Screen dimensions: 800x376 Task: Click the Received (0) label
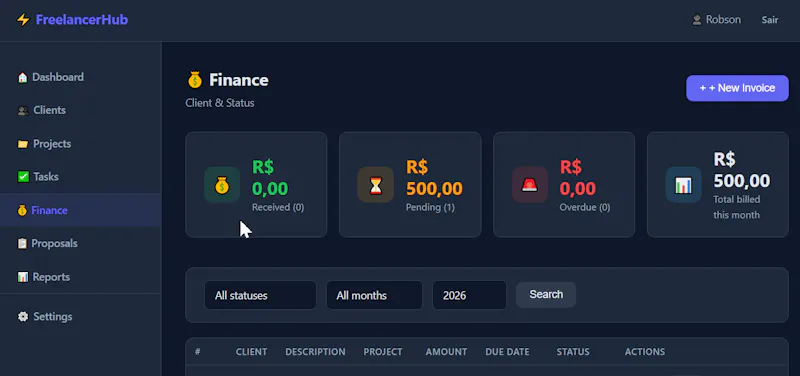coord(278,208)
